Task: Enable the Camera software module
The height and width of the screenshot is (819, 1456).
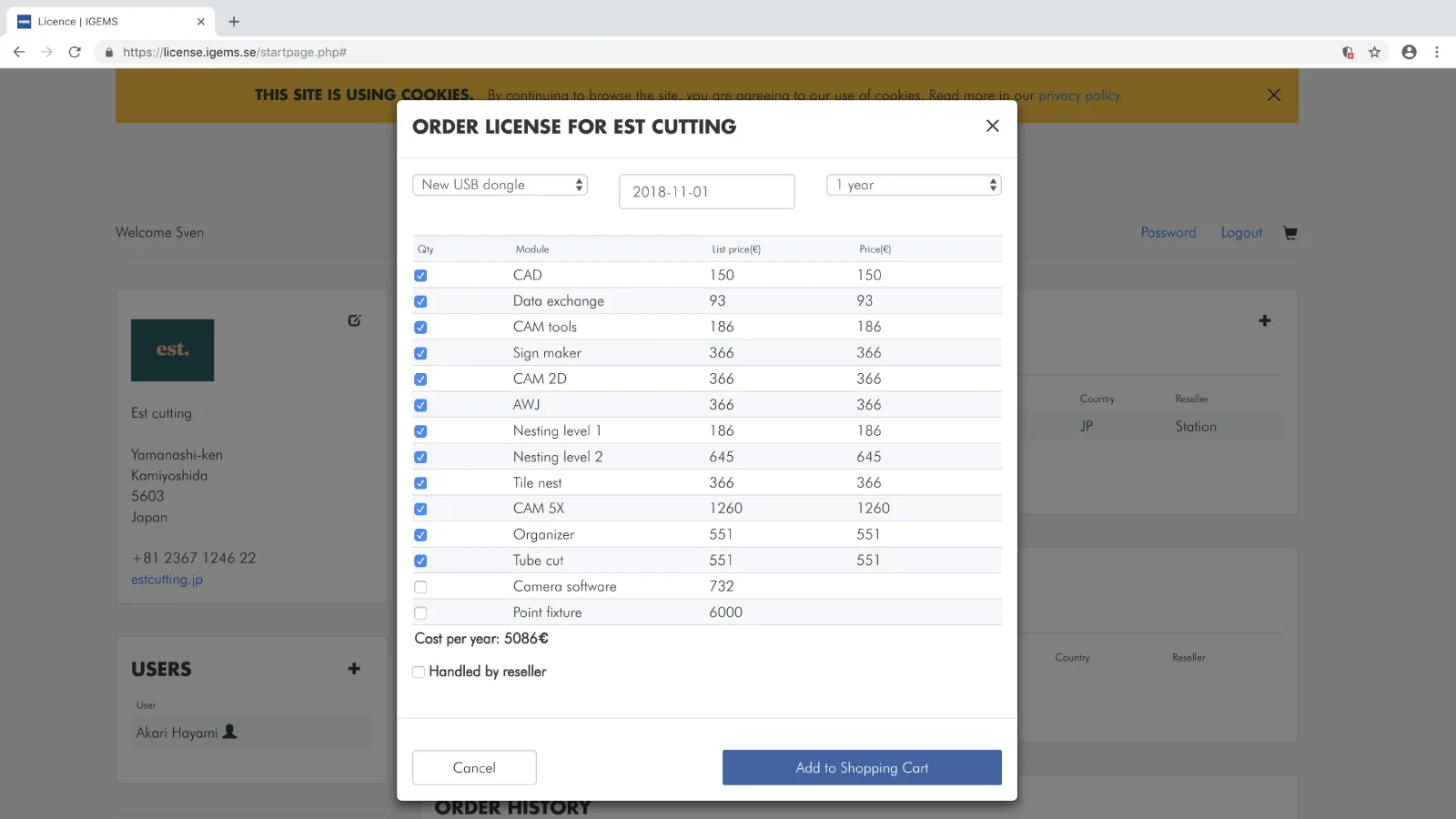Action: click(420, 587)
